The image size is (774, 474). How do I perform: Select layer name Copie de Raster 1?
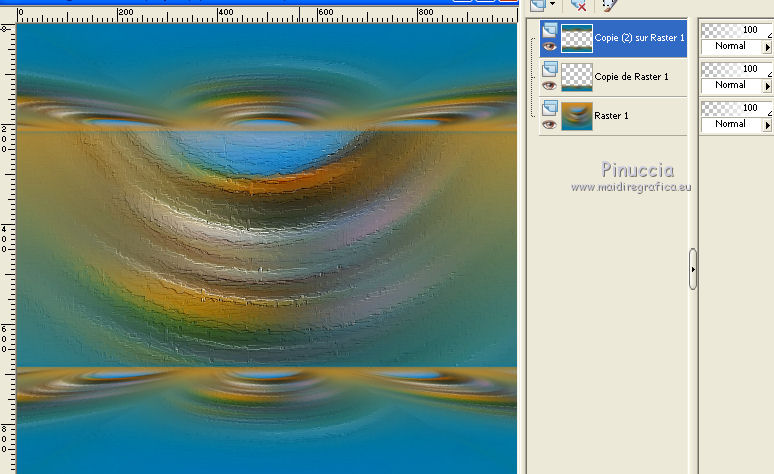pos(631,77)
